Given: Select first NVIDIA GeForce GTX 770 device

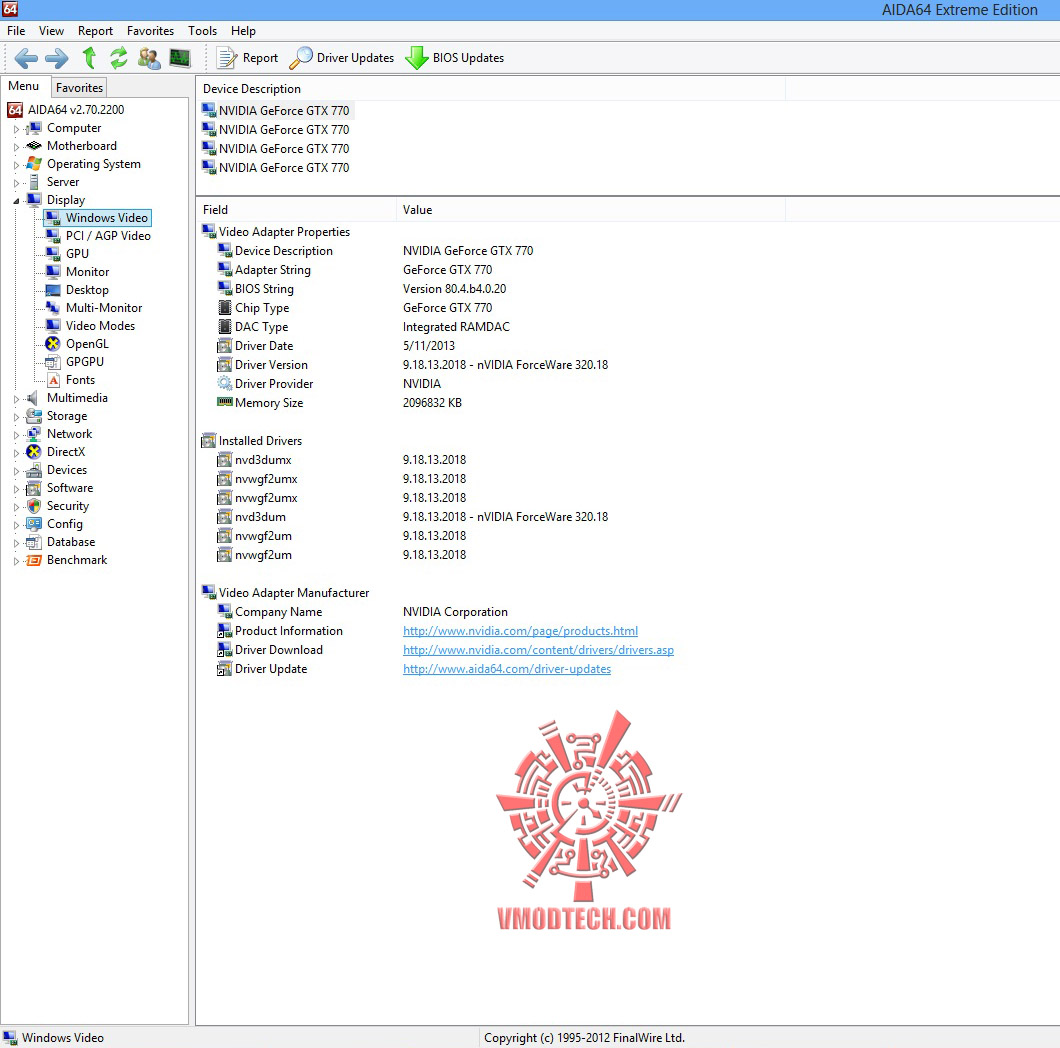Looking at the screenshot, I should tap(276, 110).
